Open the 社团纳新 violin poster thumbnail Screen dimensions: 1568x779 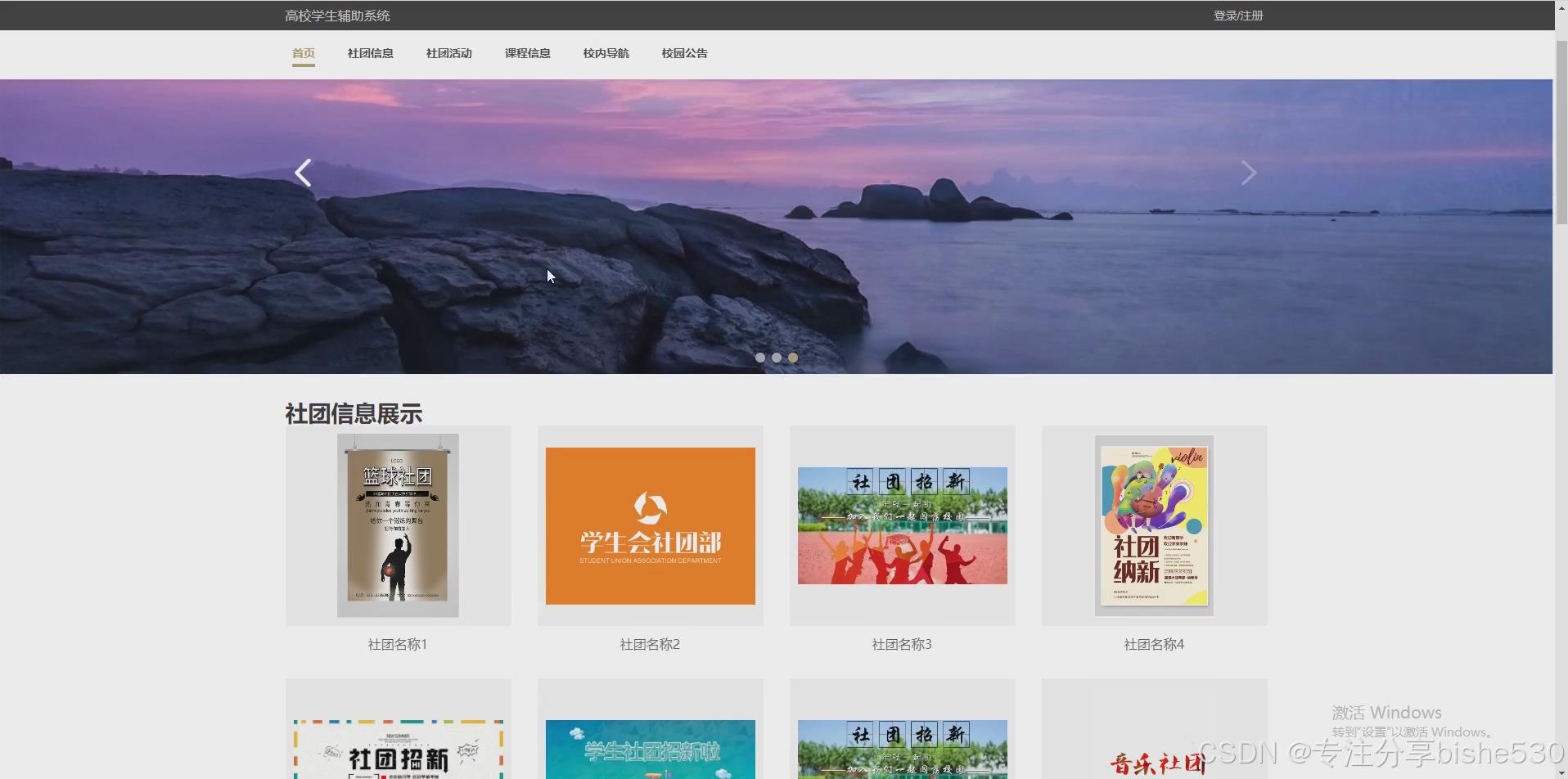pyautogui.click(x=1155, y=525)
